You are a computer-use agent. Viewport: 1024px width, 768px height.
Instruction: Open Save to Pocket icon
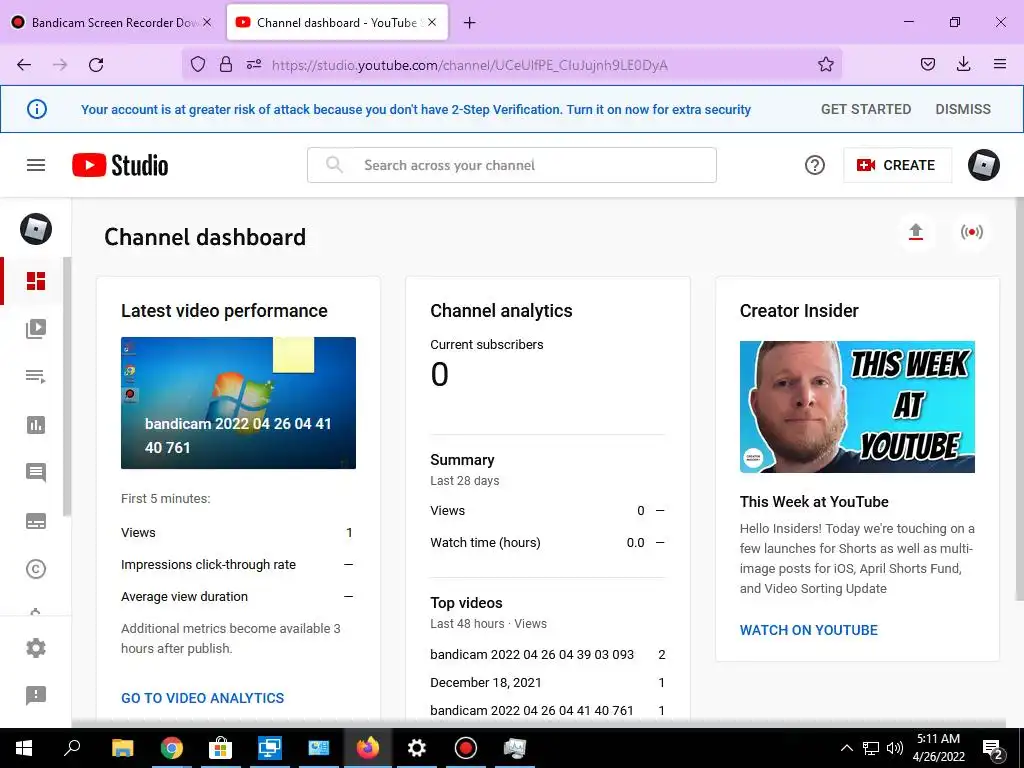pos(927,64)
